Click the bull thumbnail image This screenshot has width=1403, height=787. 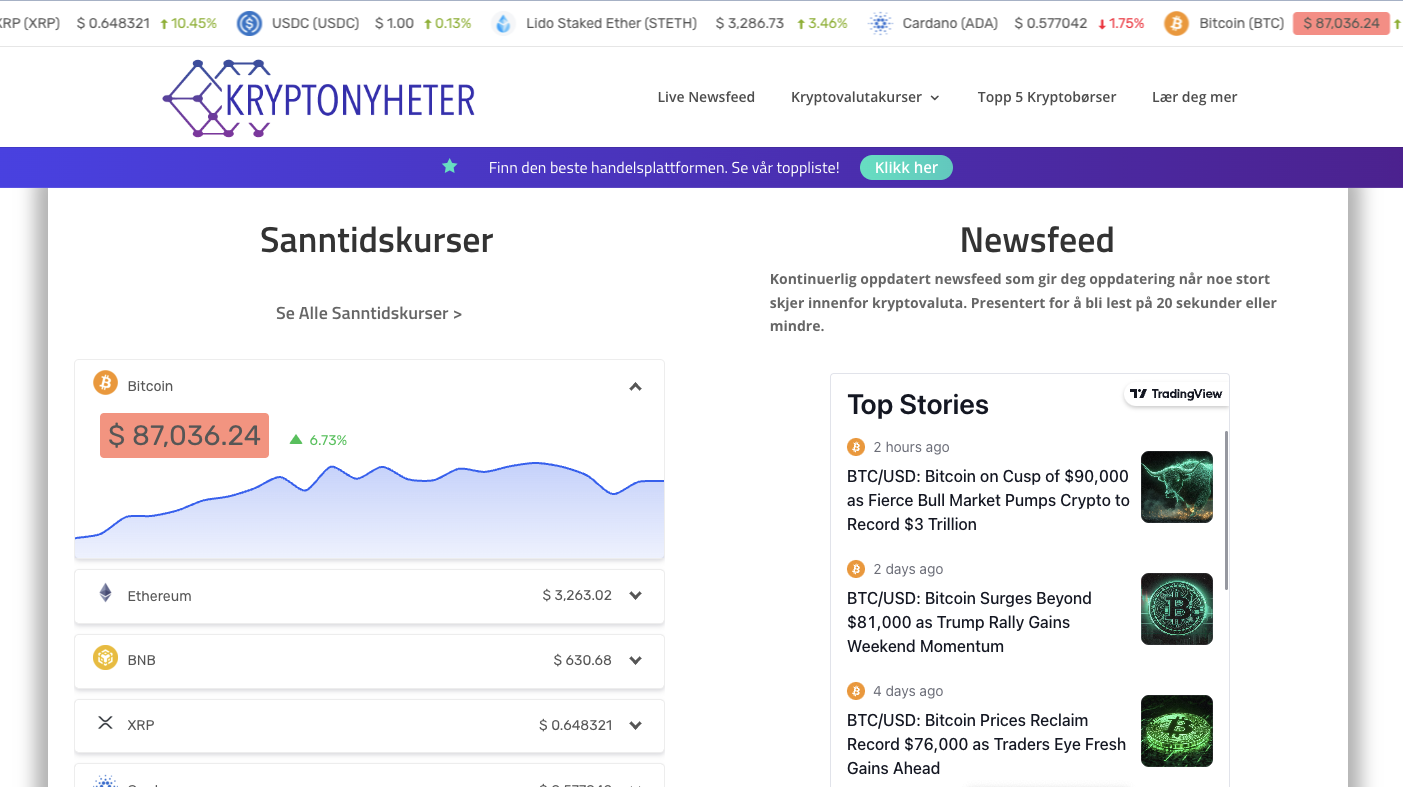[x=1177, y=487]
